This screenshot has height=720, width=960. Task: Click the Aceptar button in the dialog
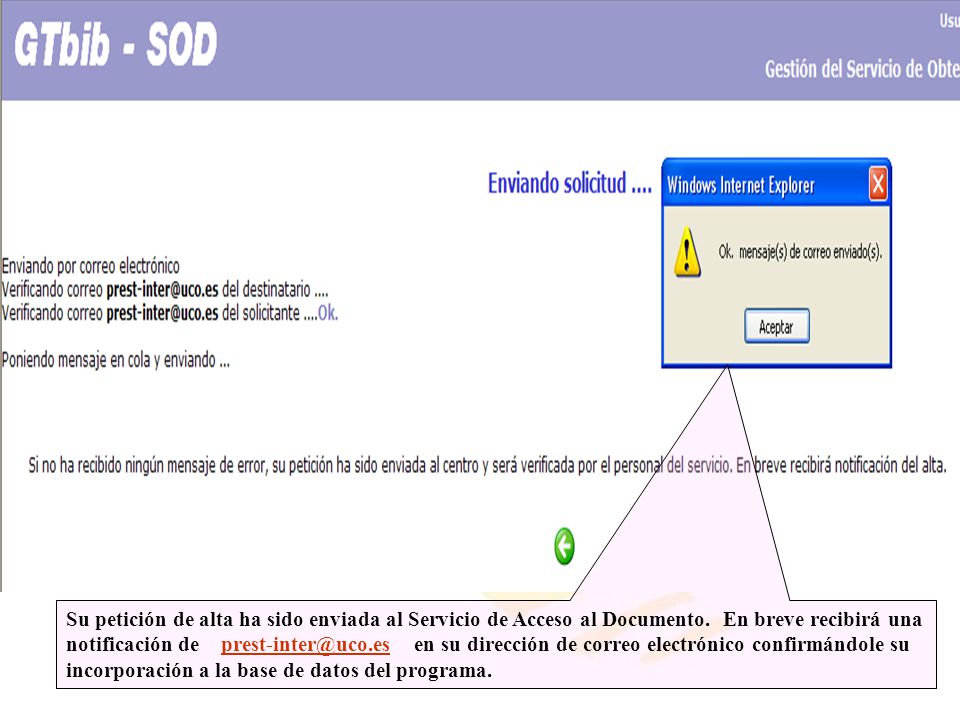tap(776, 326)
